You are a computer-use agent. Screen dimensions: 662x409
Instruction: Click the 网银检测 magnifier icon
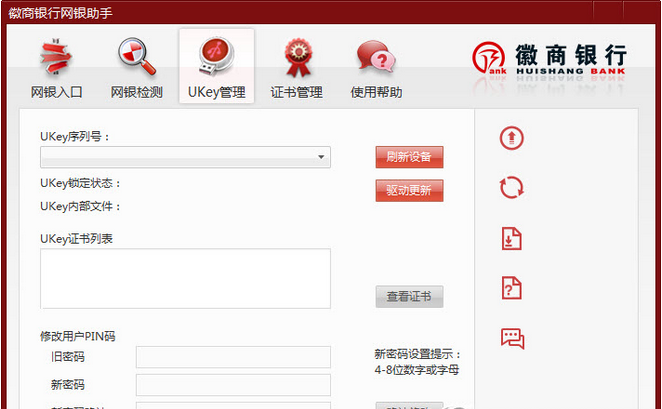(x=137, y=58)
